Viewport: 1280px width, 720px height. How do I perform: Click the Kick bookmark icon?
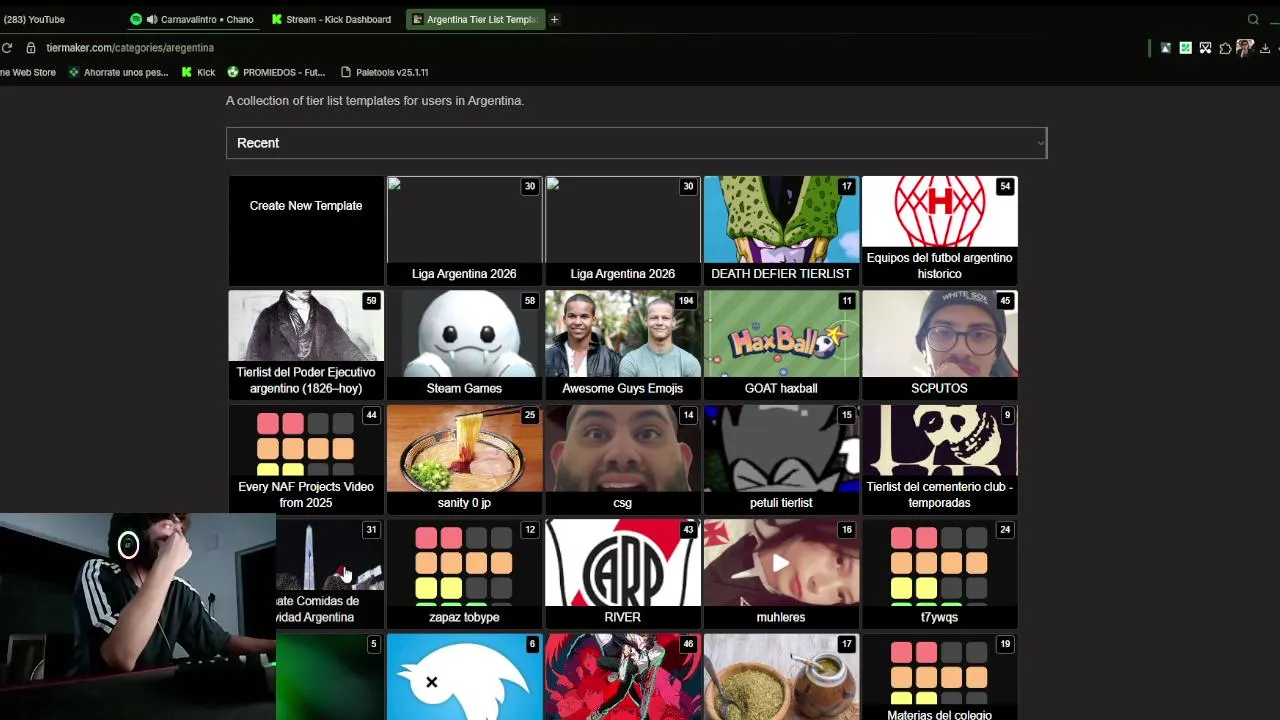187,72
